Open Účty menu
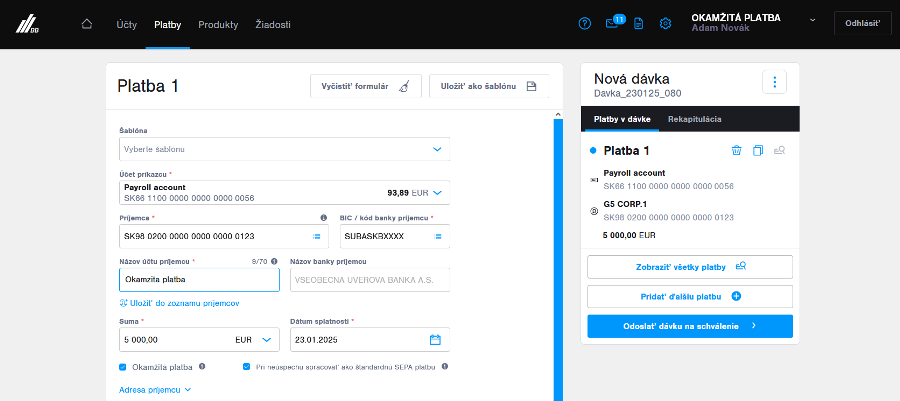 tap(126, 25)
